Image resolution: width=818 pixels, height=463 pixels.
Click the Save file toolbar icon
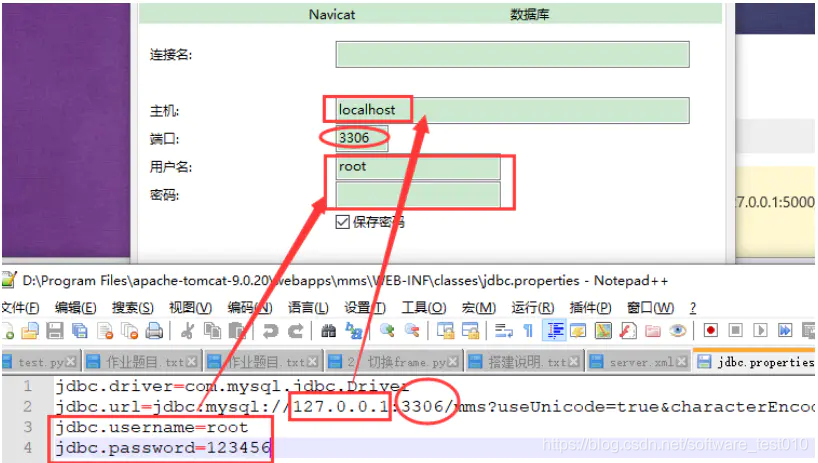point(55,331)
